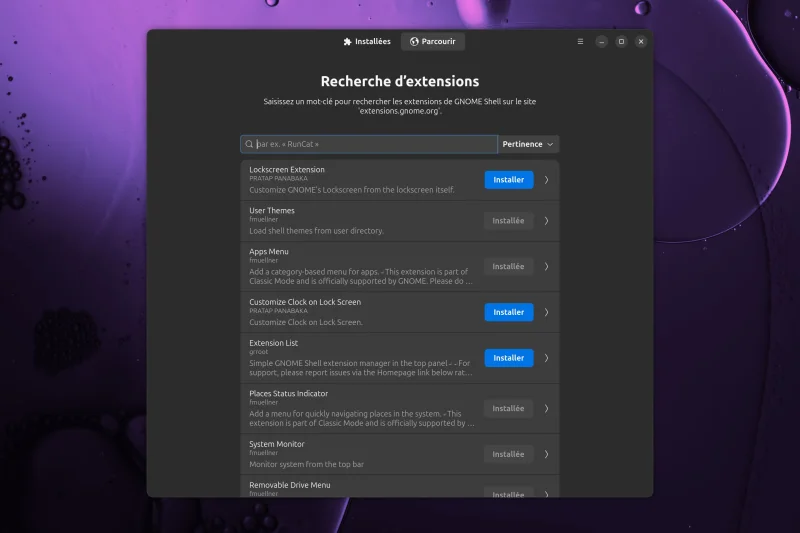The height and width of the screenshot is (533, 800).
Task: Install the Lockscreen Extension
Action: (x=509, y=180)
